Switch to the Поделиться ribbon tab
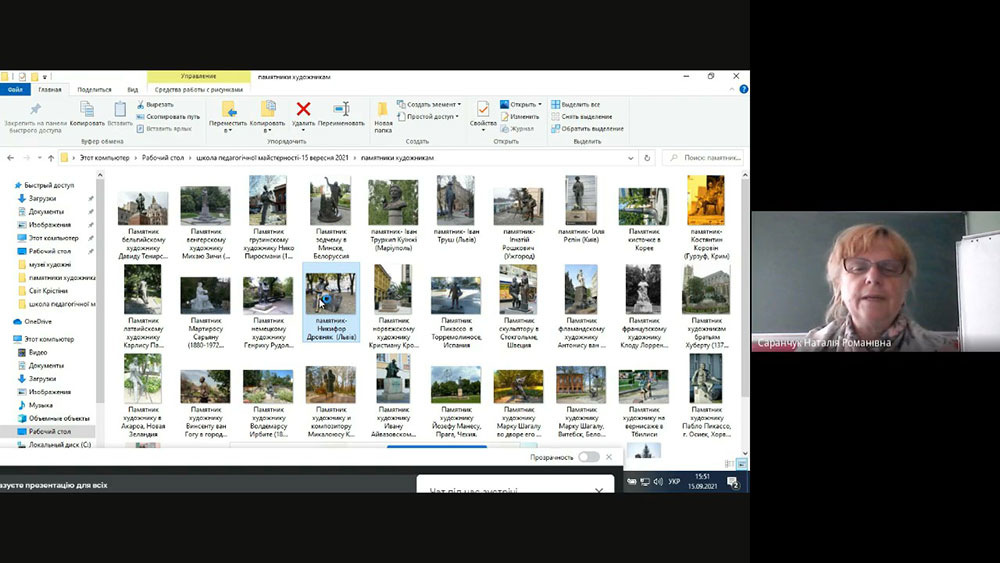The width and height of the screenshot is (1000, 563). click(94, 90)
